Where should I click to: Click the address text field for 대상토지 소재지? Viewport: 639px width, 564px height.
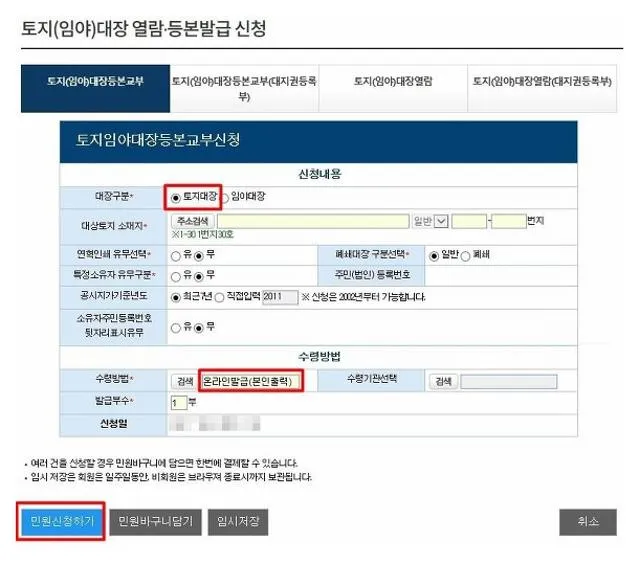313,221
